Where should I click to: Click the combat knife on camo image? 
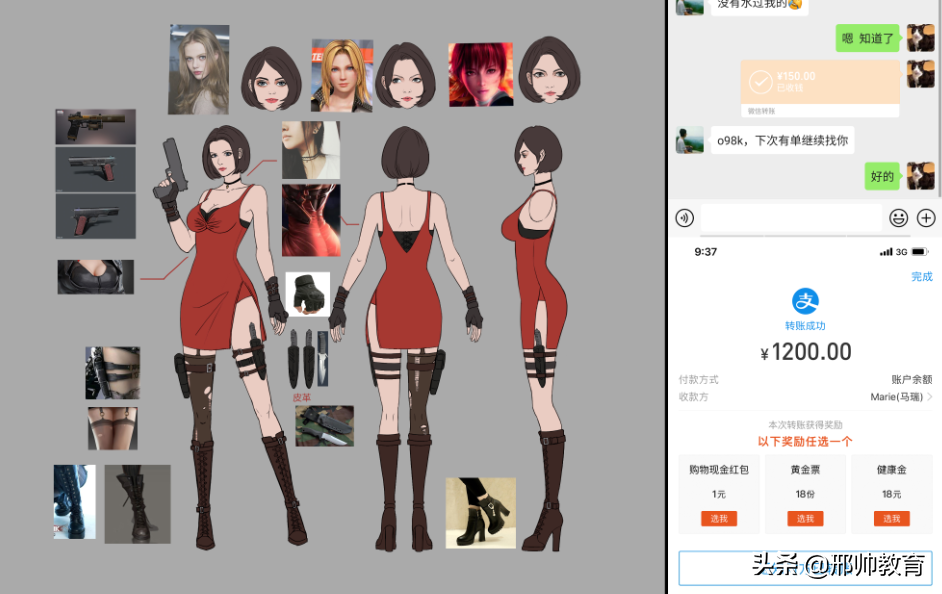tap(324, 426)
